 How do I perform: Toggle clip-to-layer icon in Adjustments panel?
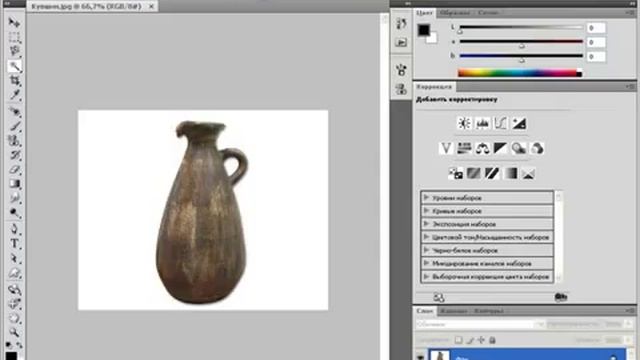561,297
